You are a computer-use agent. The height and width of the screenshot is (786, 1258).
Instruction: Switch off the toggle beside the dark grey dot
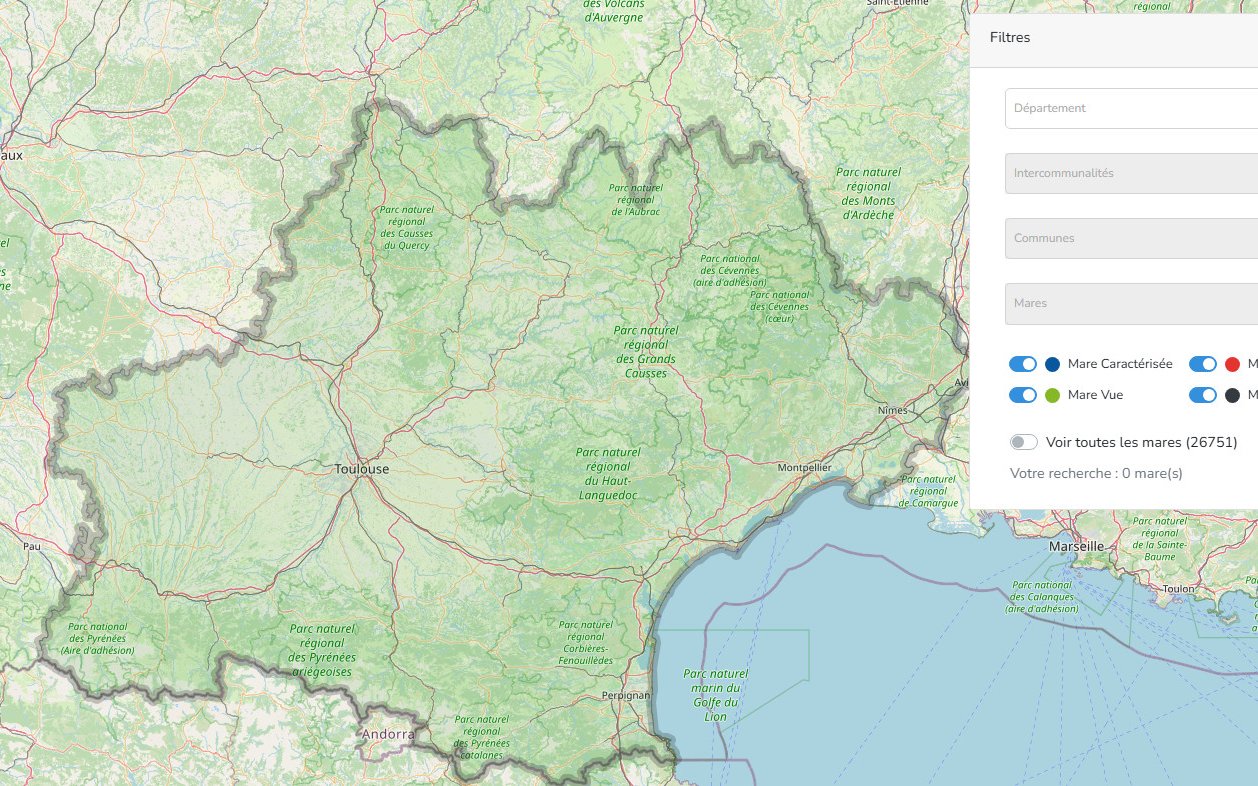pyautogui.click(x=1203, y=395)
